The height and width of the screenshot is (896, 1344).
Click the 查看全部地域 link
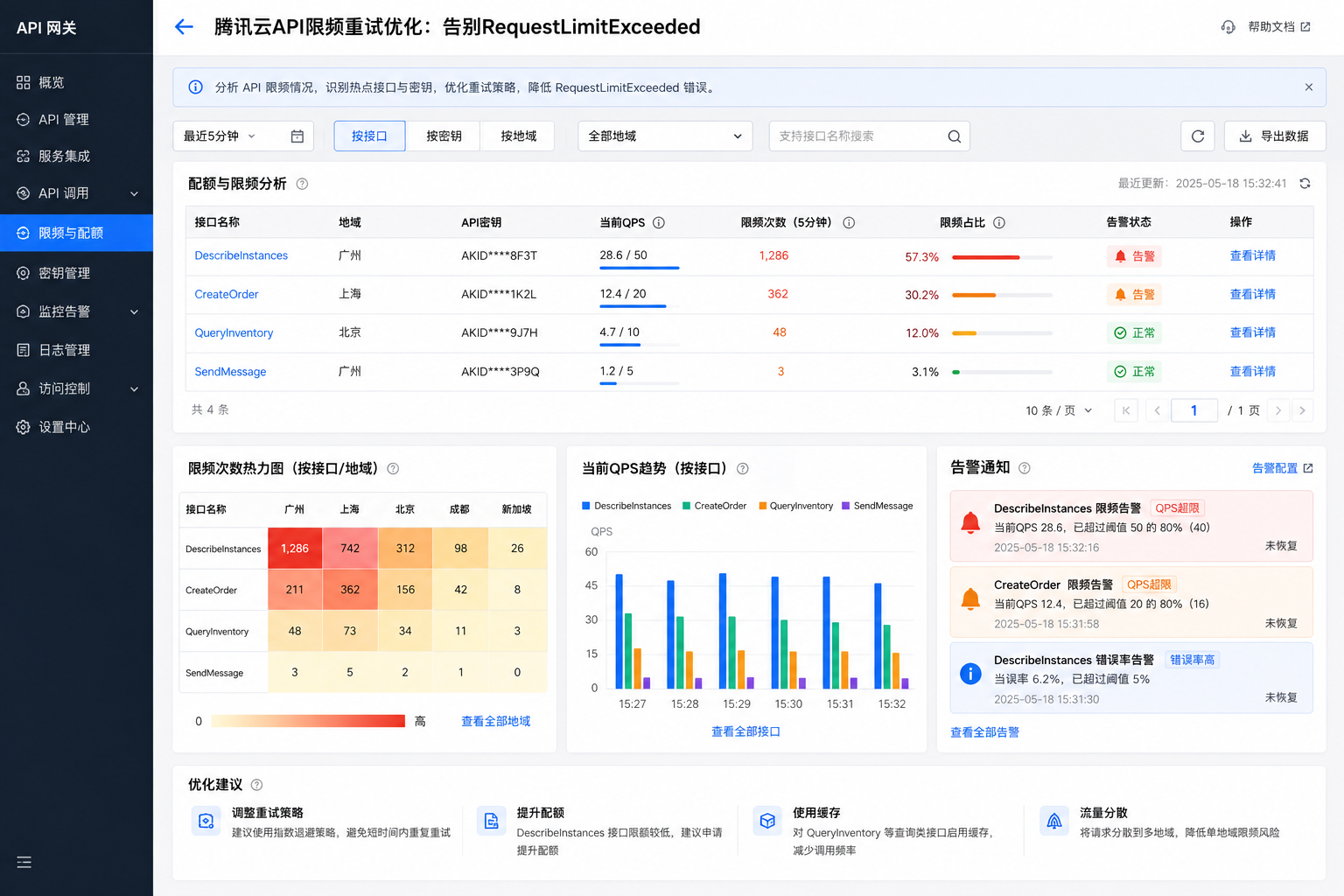(496, 721)
